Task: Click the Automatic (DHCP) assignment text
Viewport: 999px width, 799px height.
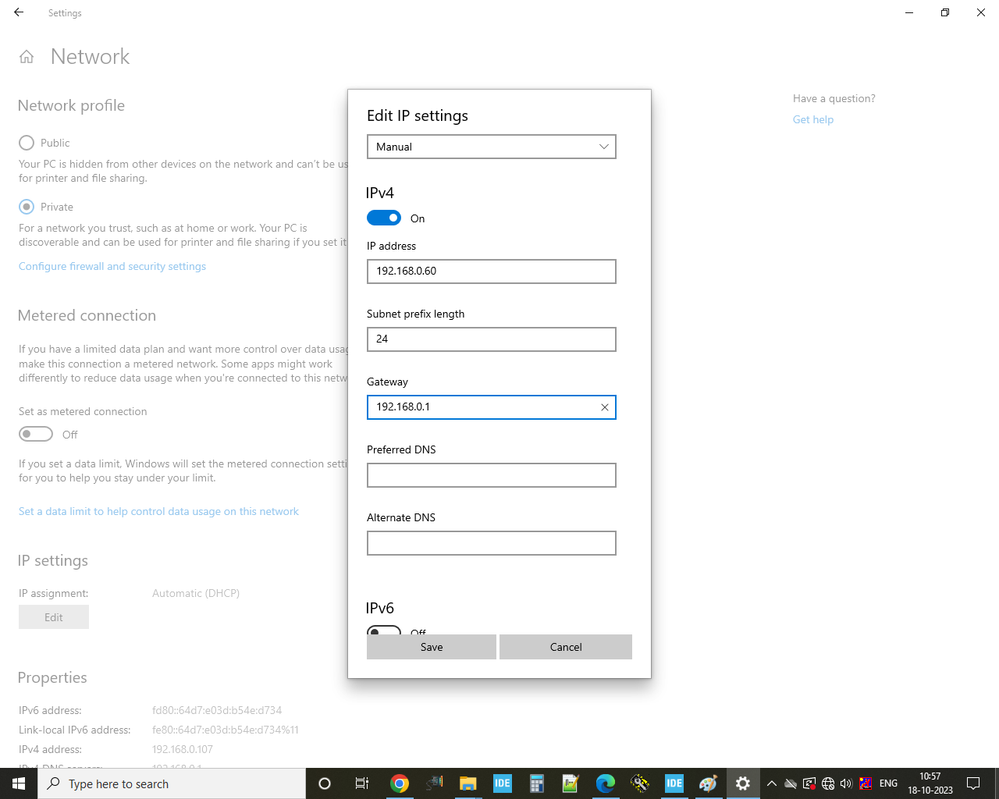Action: click(x=196, y=593)
